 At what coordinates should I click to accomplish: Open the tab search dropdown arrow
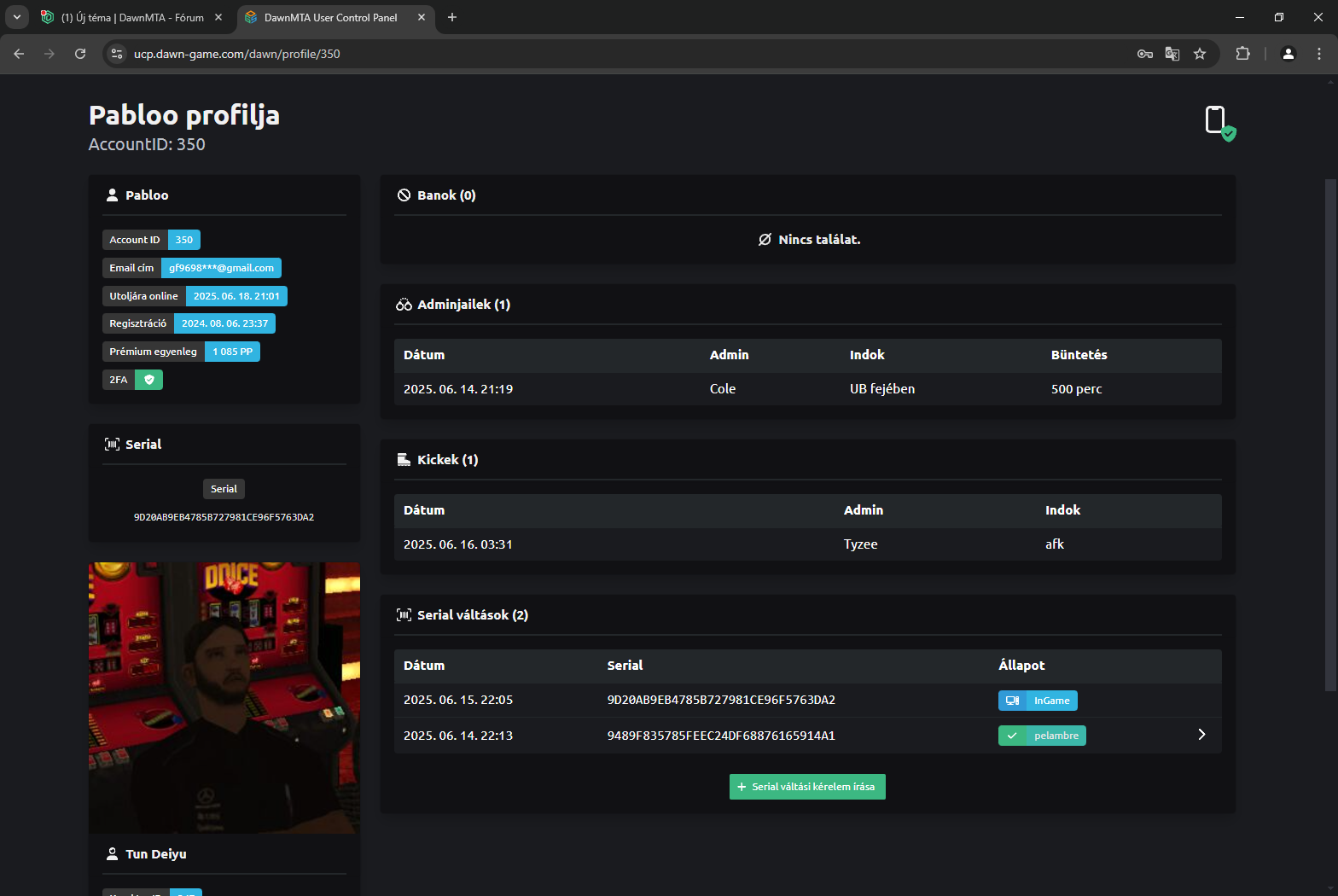pos(16,17)
